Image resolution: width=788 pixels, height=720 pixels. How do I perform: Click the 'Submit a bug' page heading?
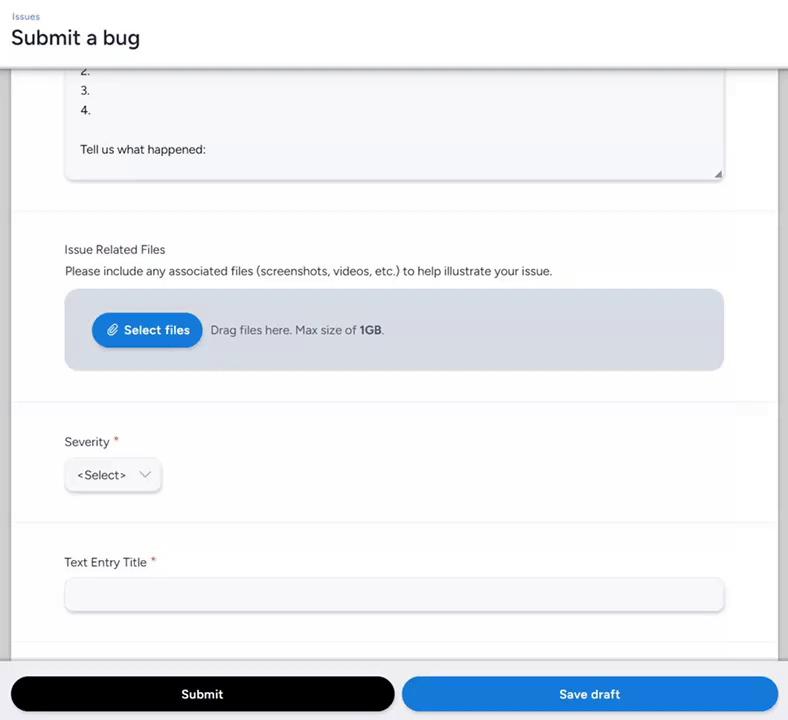[x=76, y=39]
